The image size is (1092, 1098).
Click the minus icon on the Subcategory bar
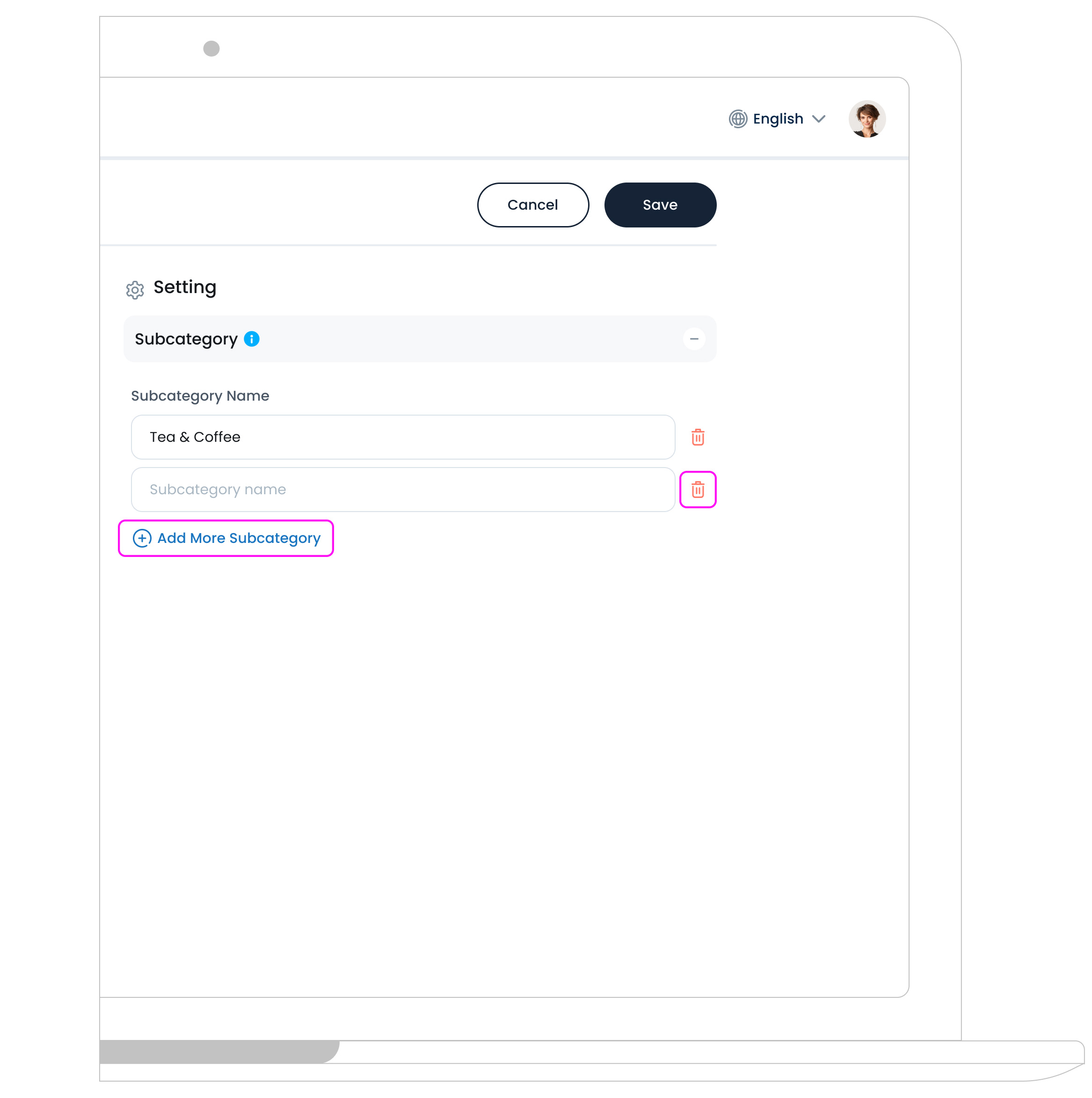coord(694,339)
